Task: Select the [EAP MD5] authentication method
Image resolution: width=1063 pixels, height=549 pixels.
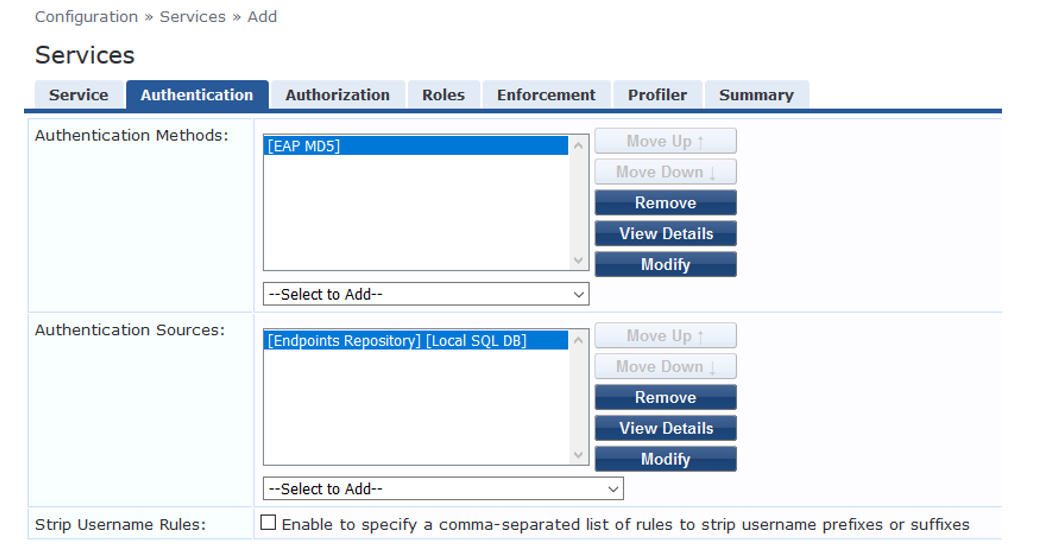Action: click(x=416, y=146)
